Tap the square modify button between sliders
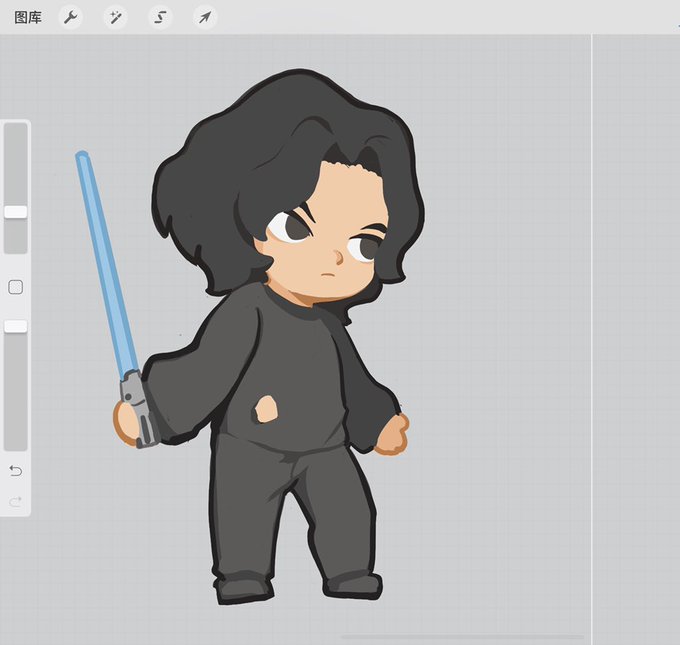Screen dimensions: 680x645 point(16,287)
